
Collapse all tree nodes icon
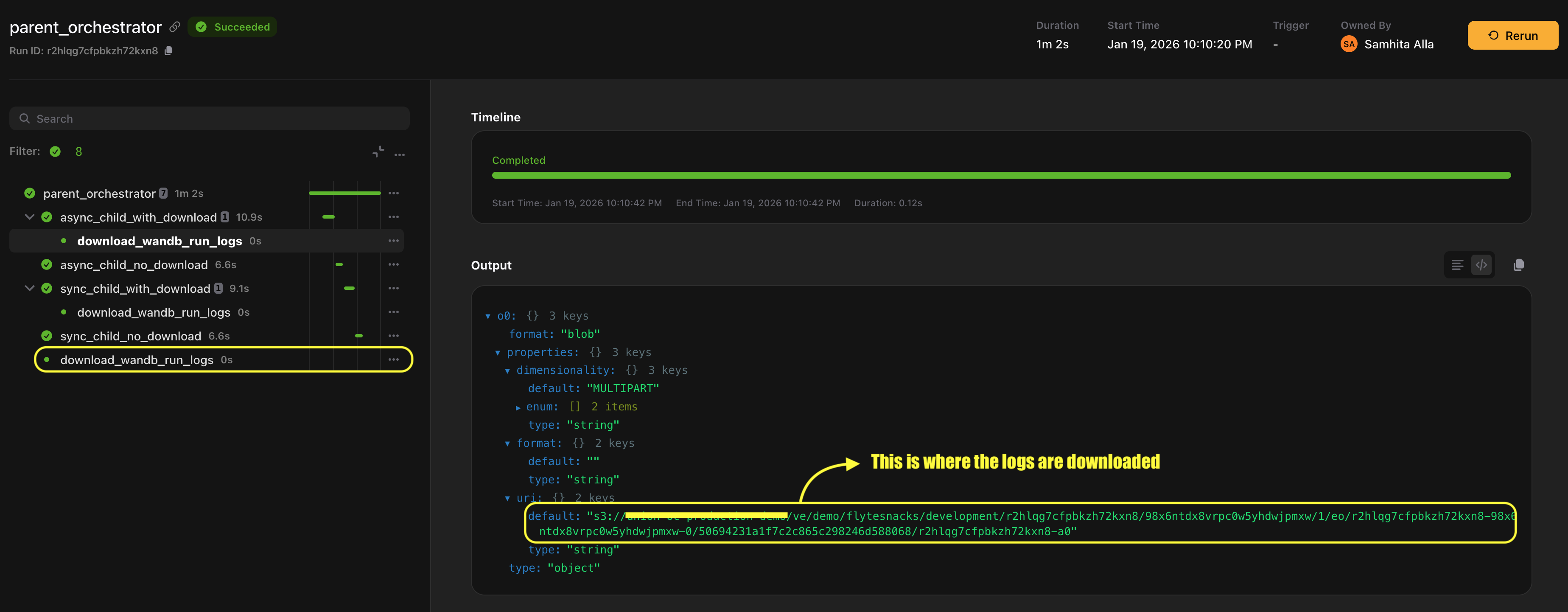(378, 152)
